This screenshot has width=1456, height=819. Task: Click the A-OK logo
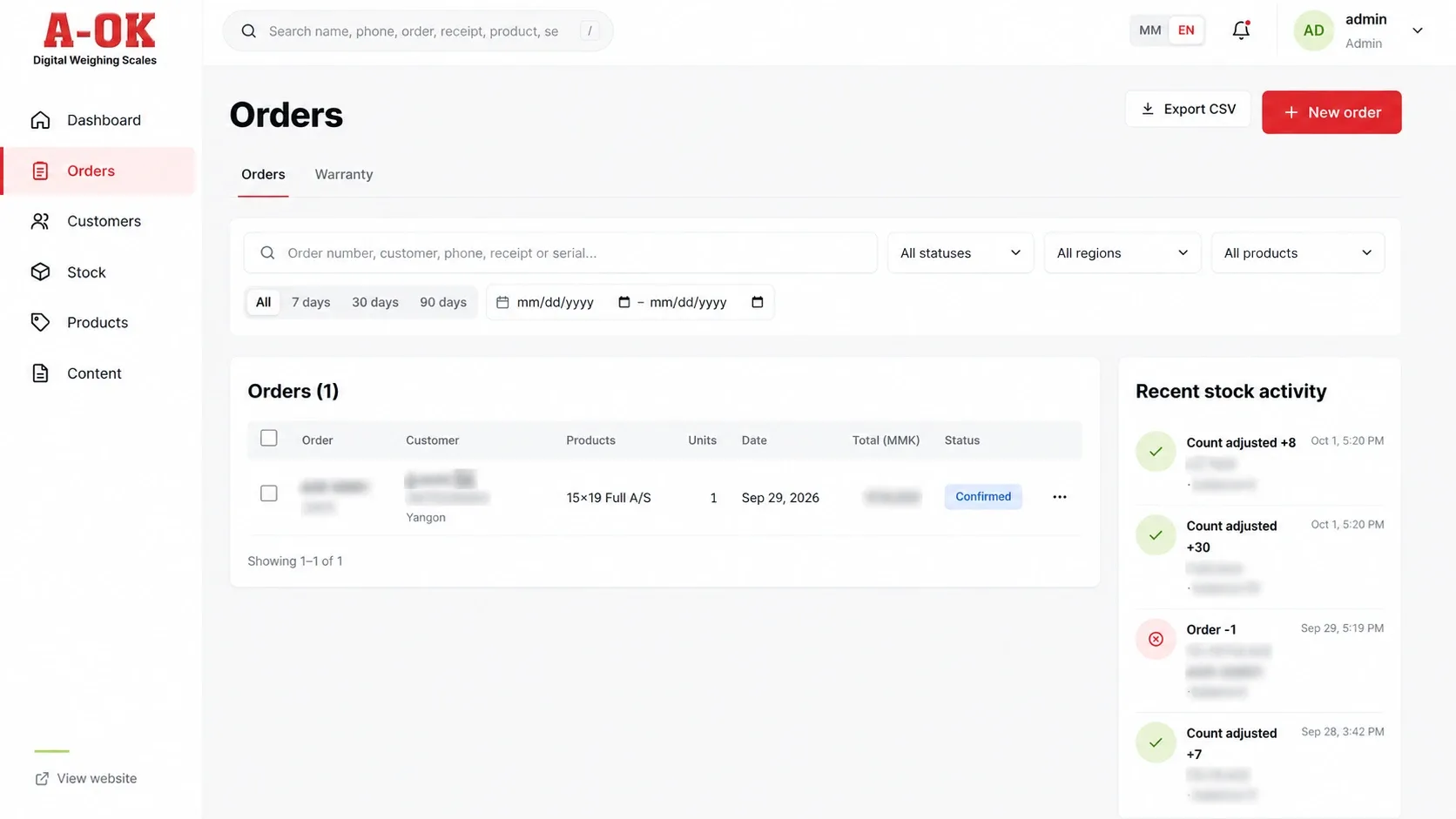[95, 39]
